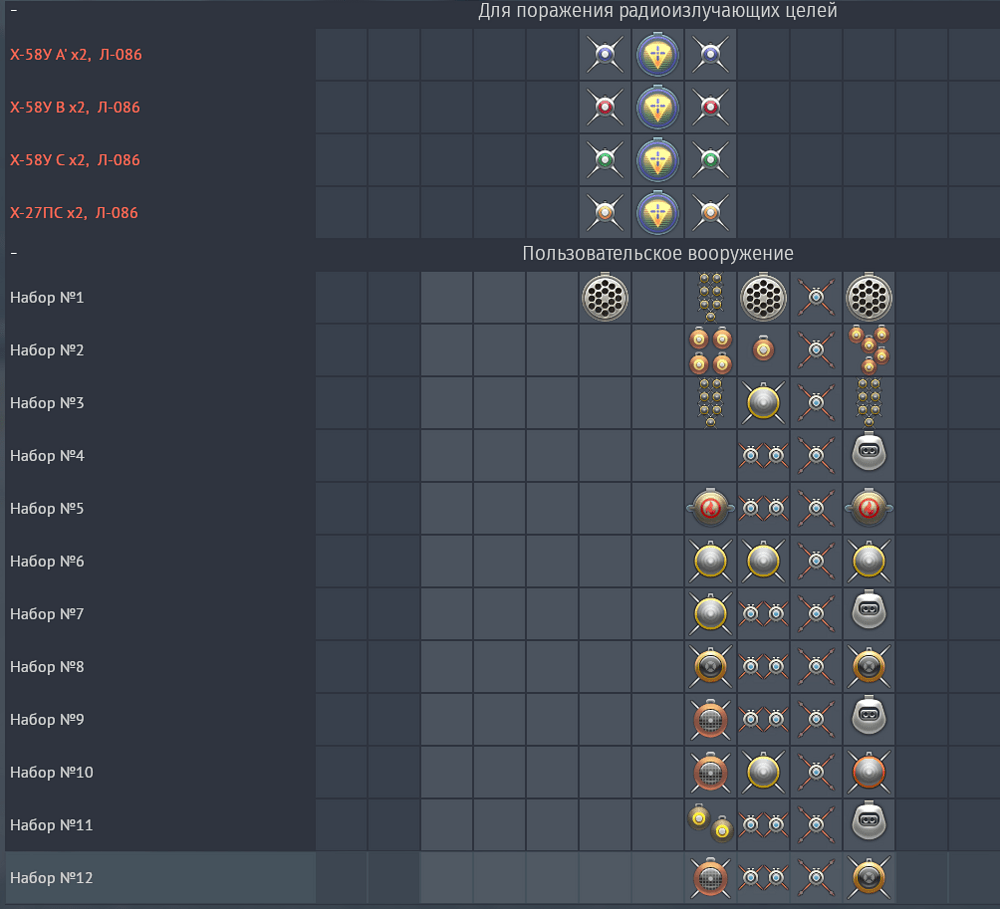Select payload 'Набор №6'
Image resolution: width=1000 pixels, height=909 pixels.
coord(503,561)
